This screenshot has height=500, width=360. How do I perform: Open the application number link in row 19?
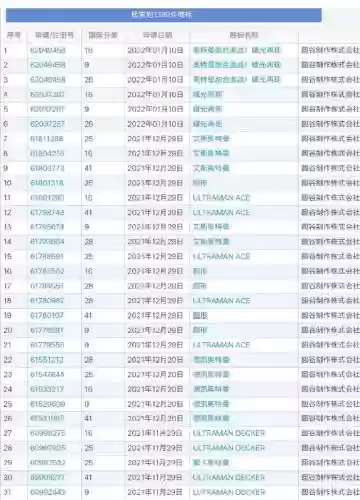pyautogui.click(x=47, y=315)
